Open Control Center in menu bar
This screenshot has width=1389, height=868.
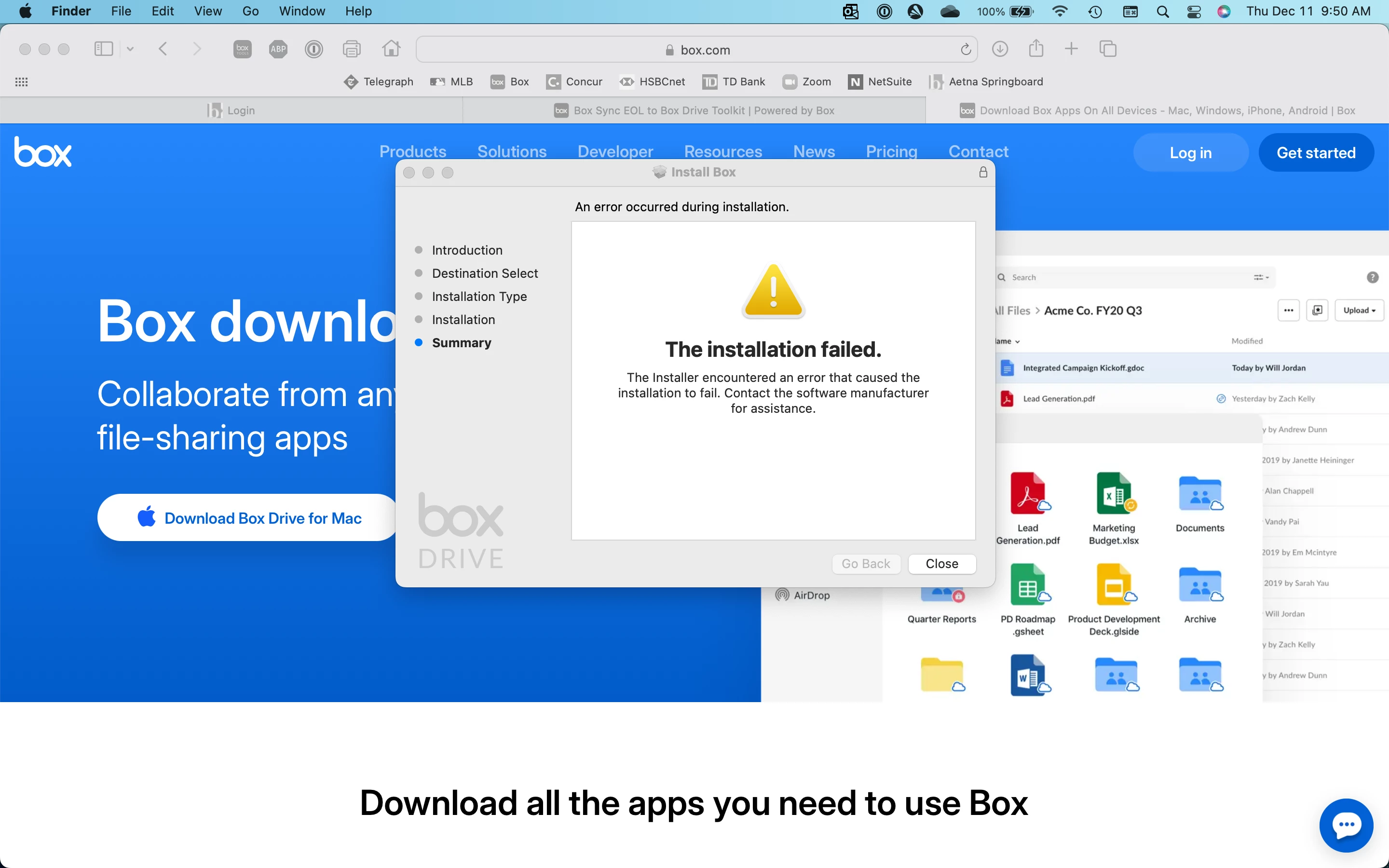click(1194, 12)
